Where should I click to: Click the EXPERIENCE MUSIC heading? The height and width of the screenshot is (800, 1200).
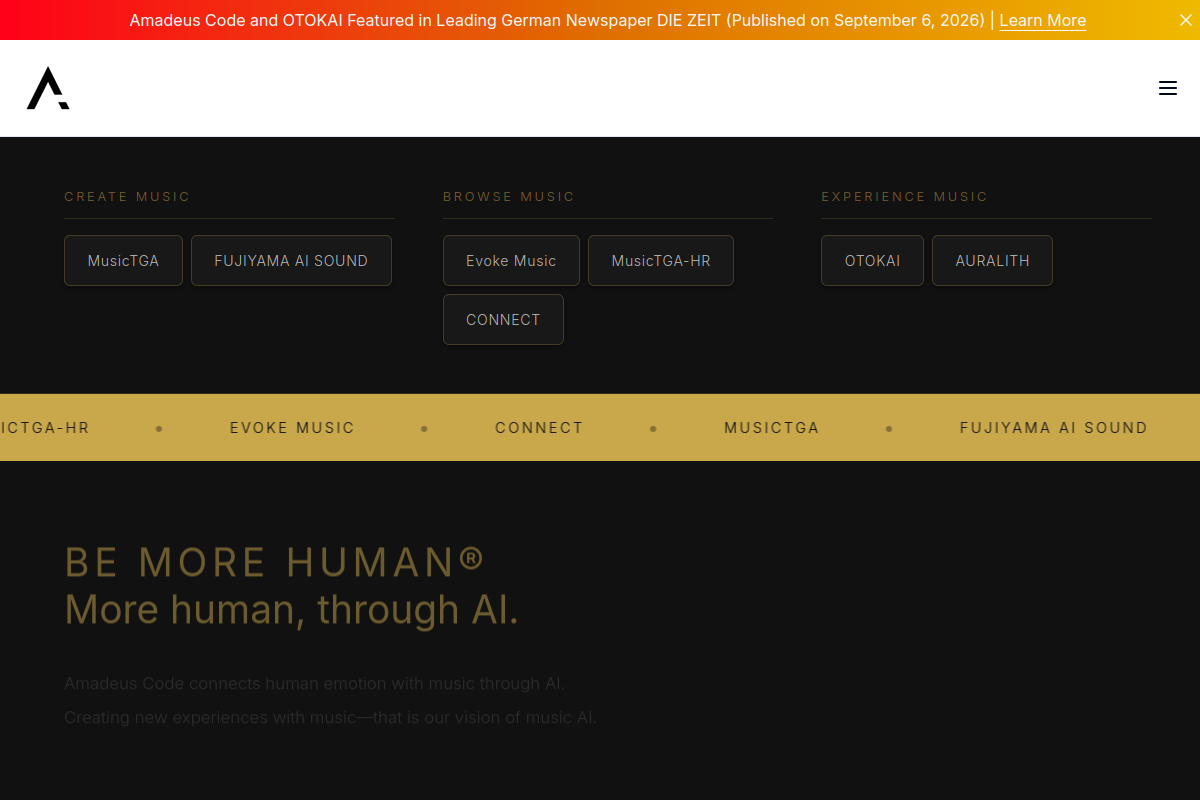[x=904, y=197]
